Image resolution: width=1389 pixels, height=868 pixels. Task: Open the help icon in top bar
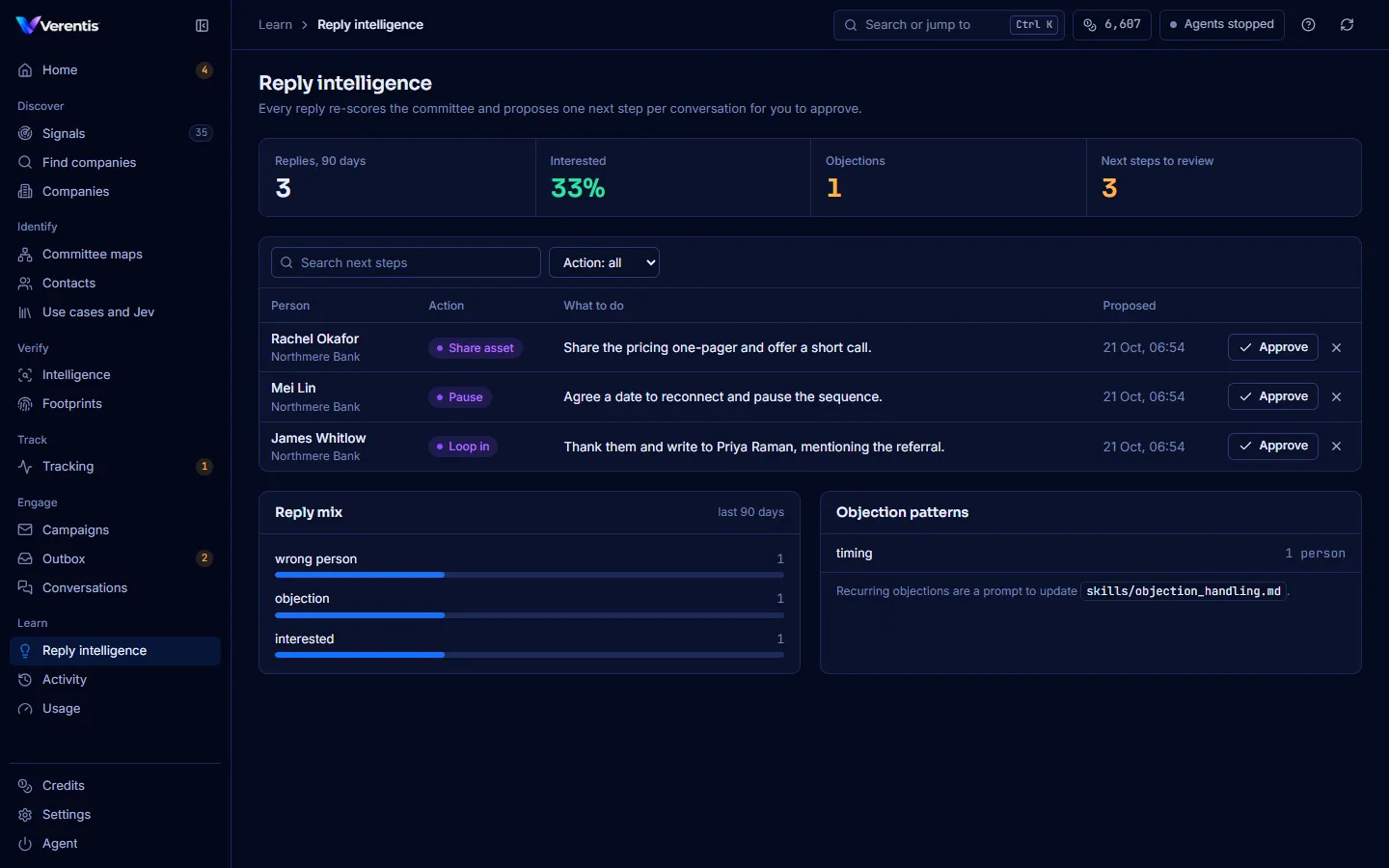click(x=1309, y=25)
